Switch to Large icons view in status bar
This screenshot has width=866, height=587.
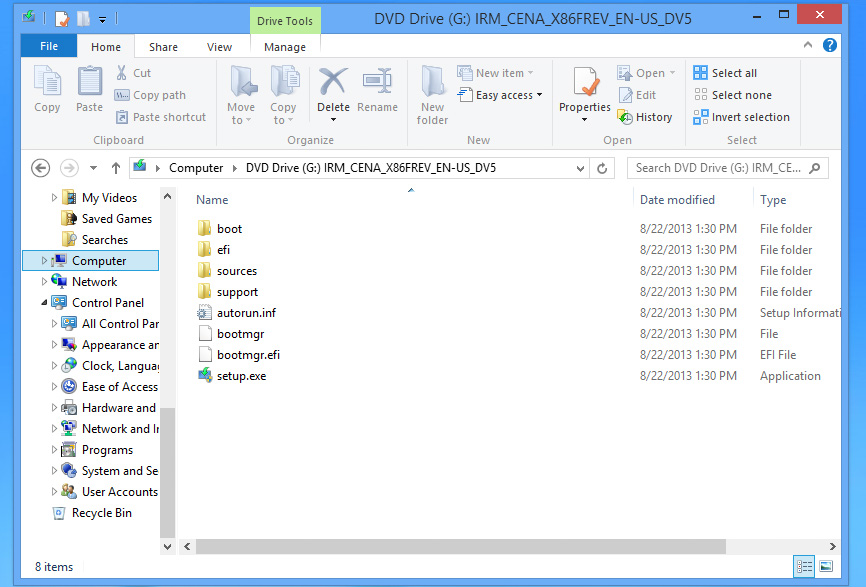tap(826, 567)
